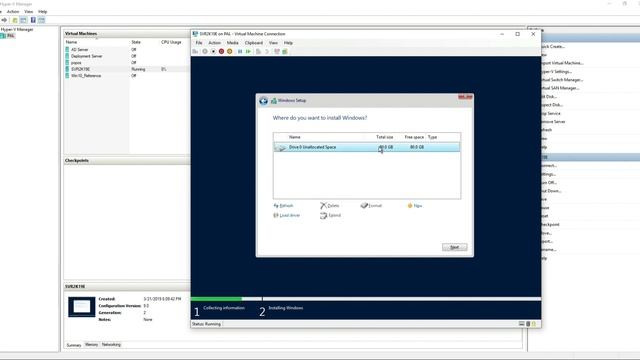
Task: Click Total size column header in Setup
Action: tap(384, 137)
